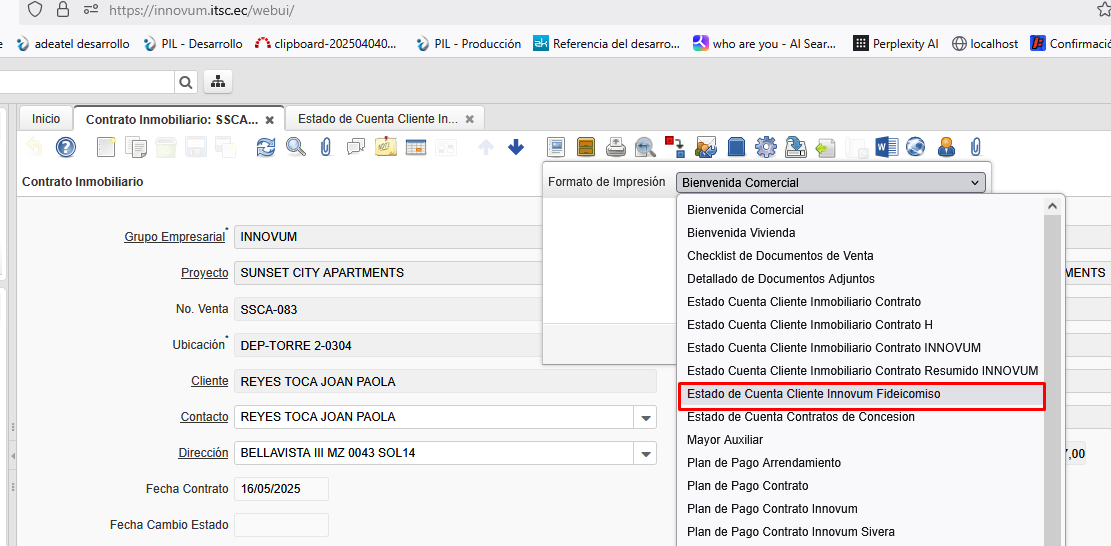Click the gear Process icon

tap(766, 147)
